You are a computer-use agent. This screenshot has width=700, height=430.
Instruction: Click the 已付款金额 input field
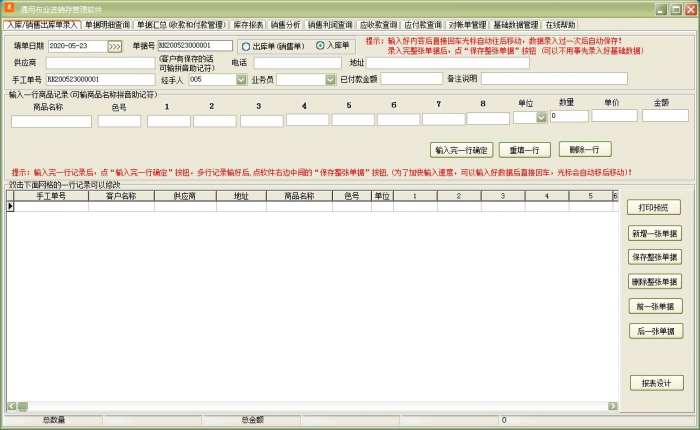point(412,79)
